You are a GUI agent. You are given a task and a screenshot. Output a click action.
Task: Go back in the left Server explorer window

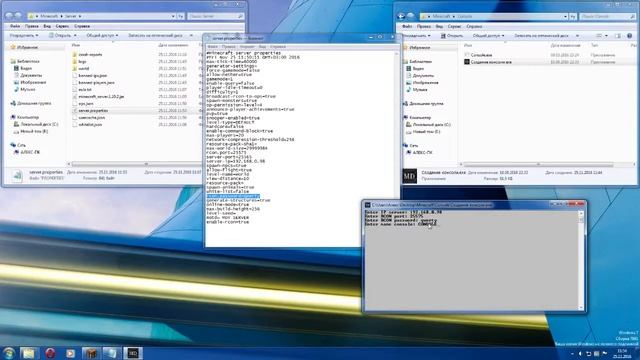(x=10, y=16)
